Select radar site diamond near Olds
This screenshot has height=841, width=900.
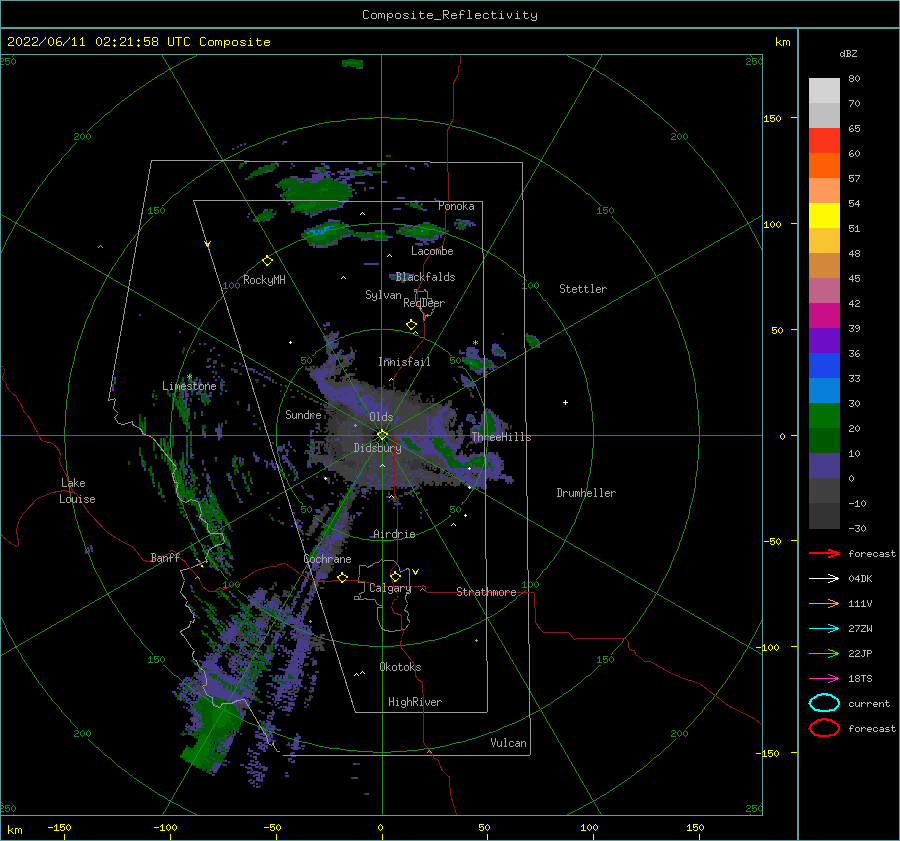pyautogui.click(x=382, y=435)
